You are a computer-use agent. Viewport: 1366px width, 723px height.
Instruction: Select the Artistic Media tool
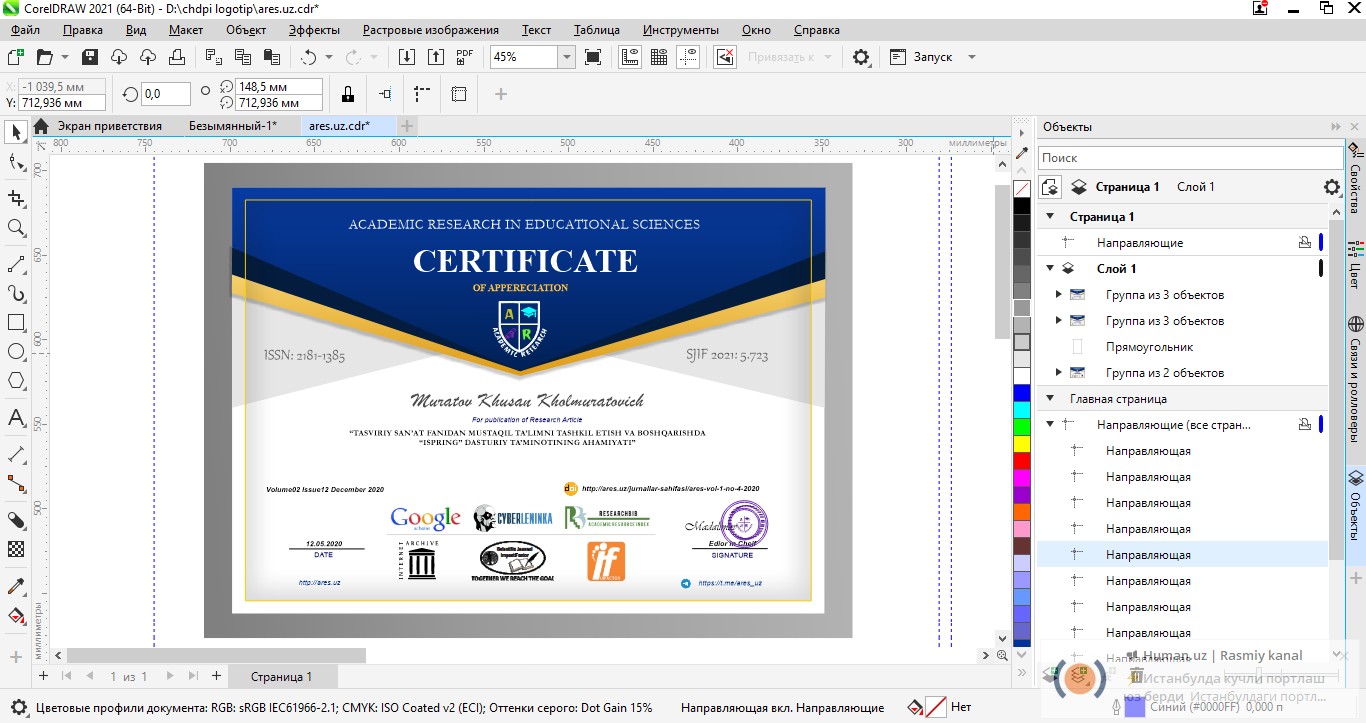point(16,293)
